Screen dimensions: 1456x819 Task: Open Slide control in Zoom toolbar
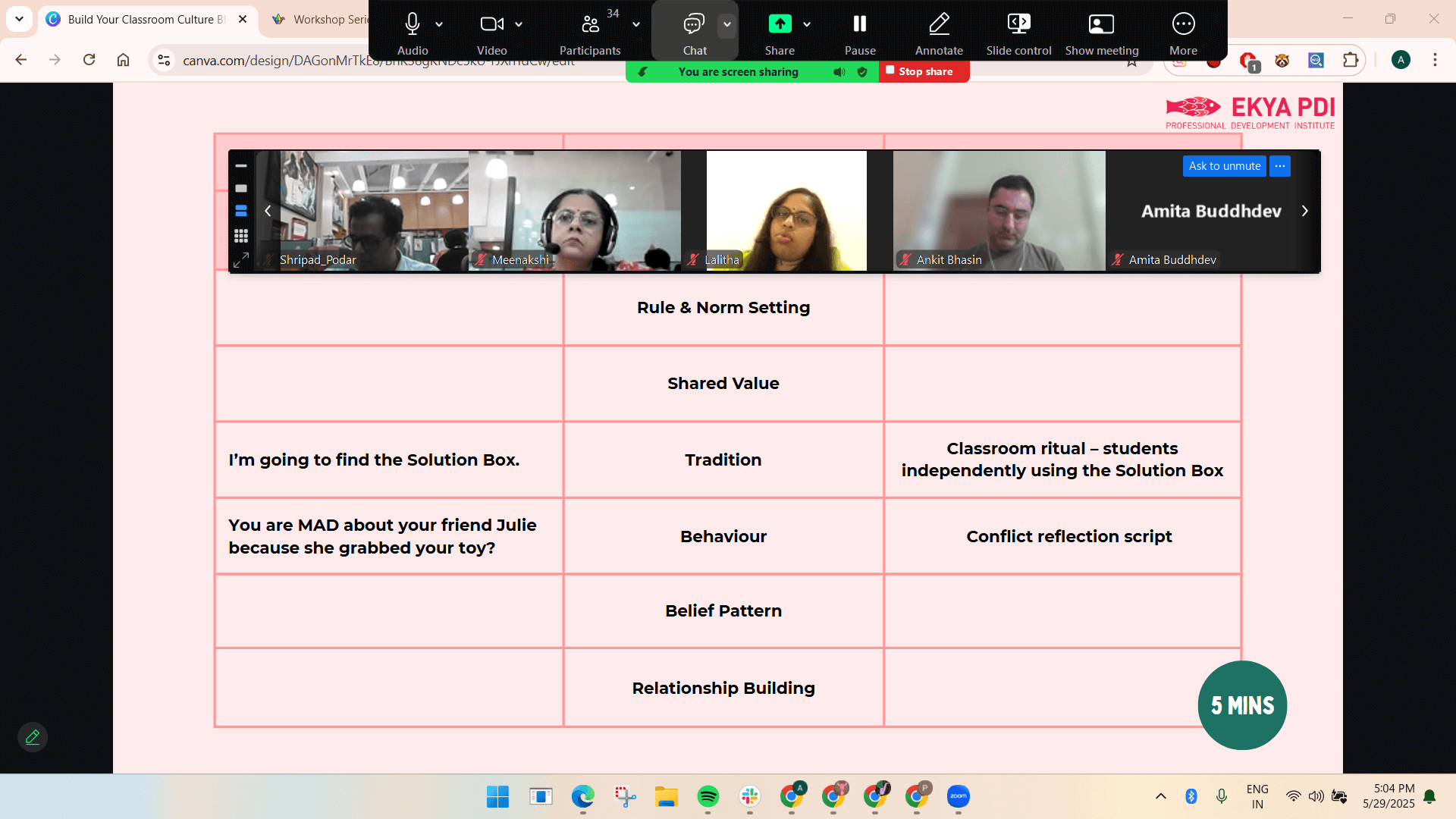1018,32
